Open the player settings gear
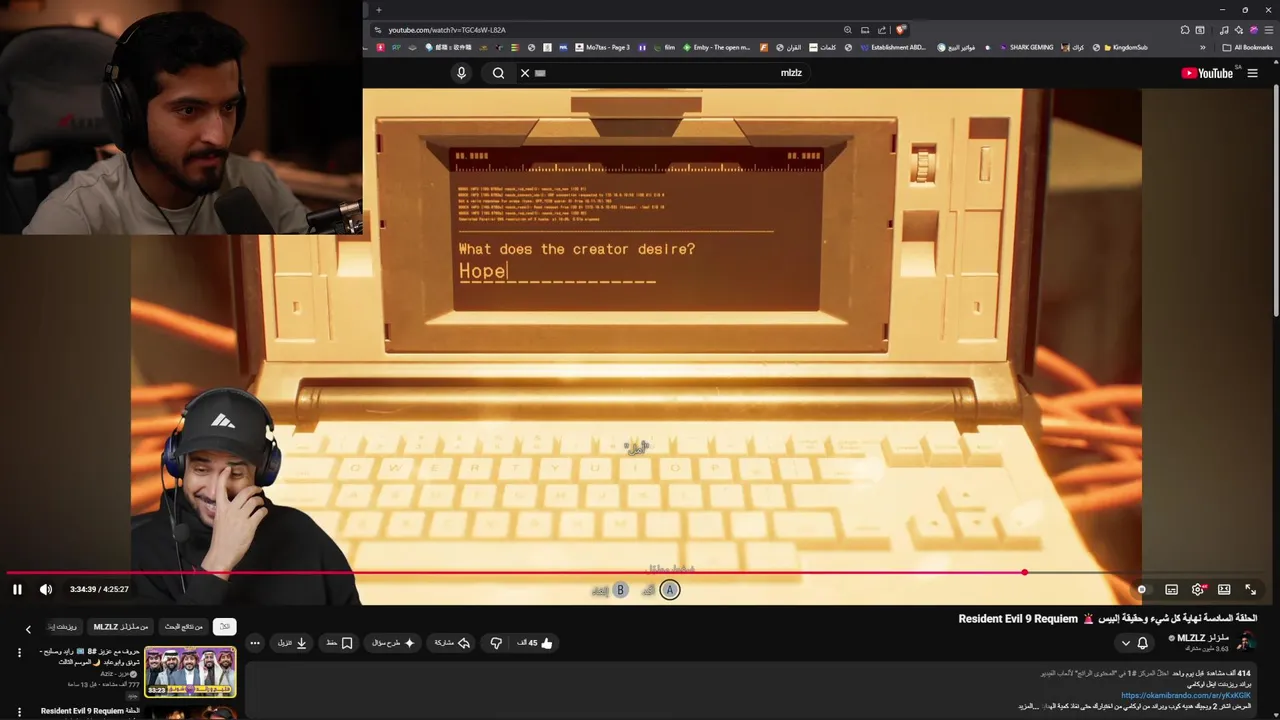Screen dimensions: 1280x720 [1198, 589]
